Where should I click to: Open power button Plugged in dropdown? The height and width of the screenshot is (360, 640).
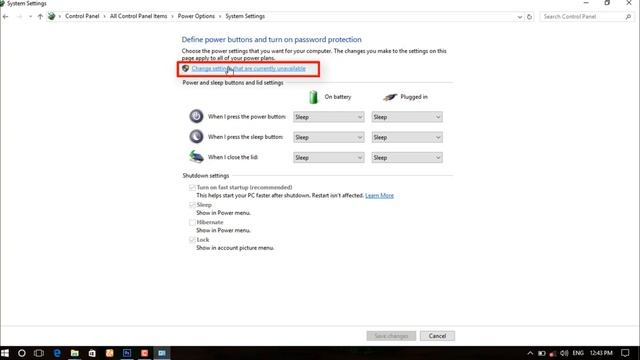pyautogui.click(x=407, y=117)
